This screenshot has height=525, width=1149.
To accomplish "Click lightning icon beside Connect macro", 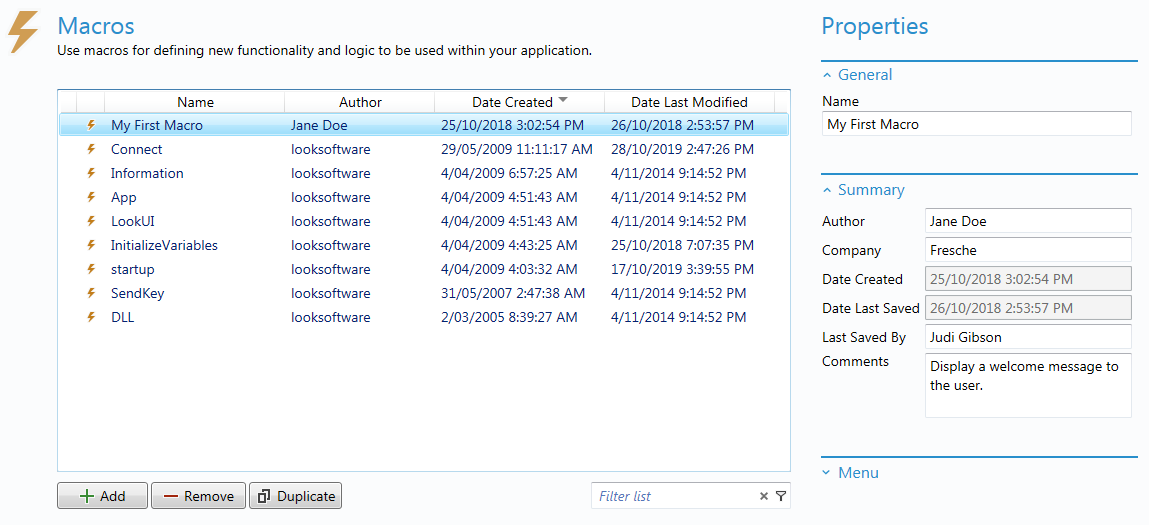I will click(x=92, y=150).
